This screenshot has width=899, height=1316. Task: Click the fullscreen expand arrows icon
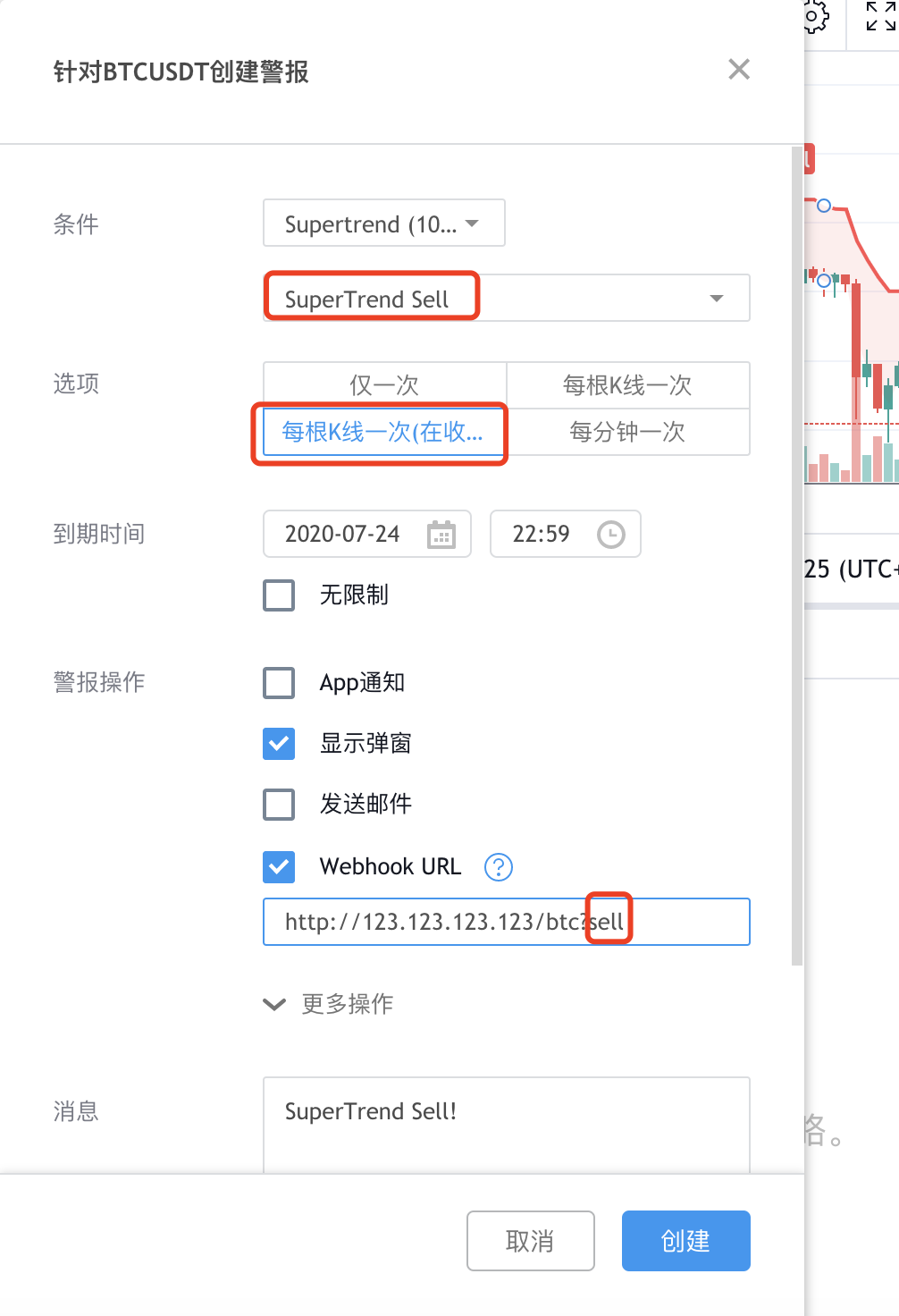click(x=880, y=16)
